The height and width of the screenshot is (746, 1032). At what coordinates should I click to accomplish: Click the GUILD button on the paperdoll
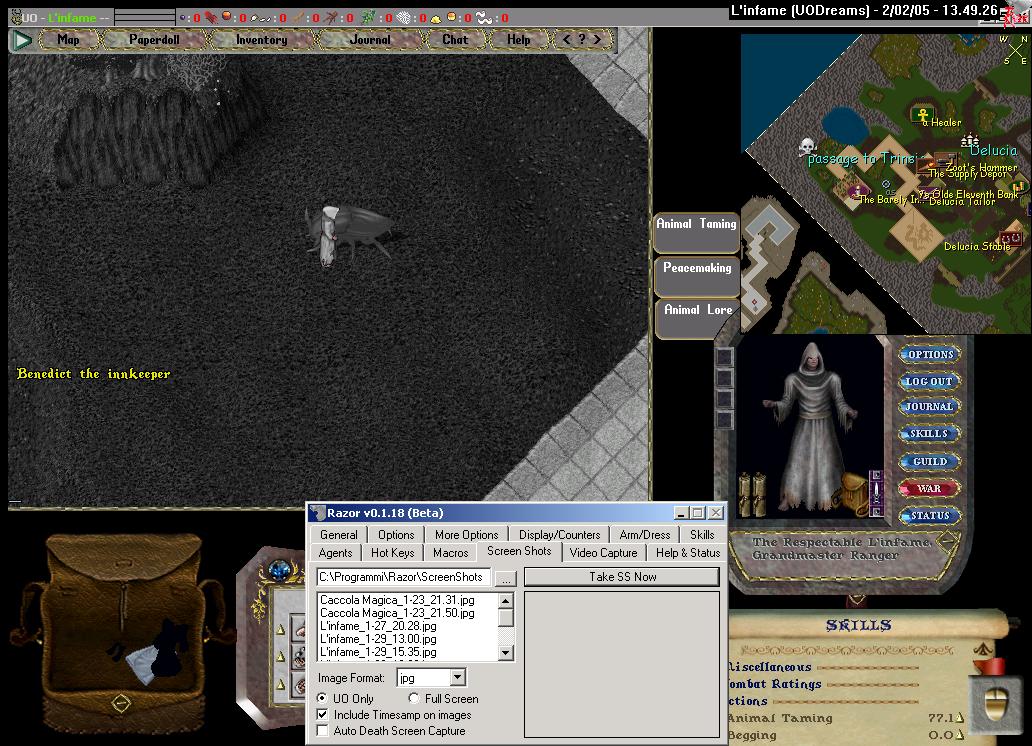930,462
